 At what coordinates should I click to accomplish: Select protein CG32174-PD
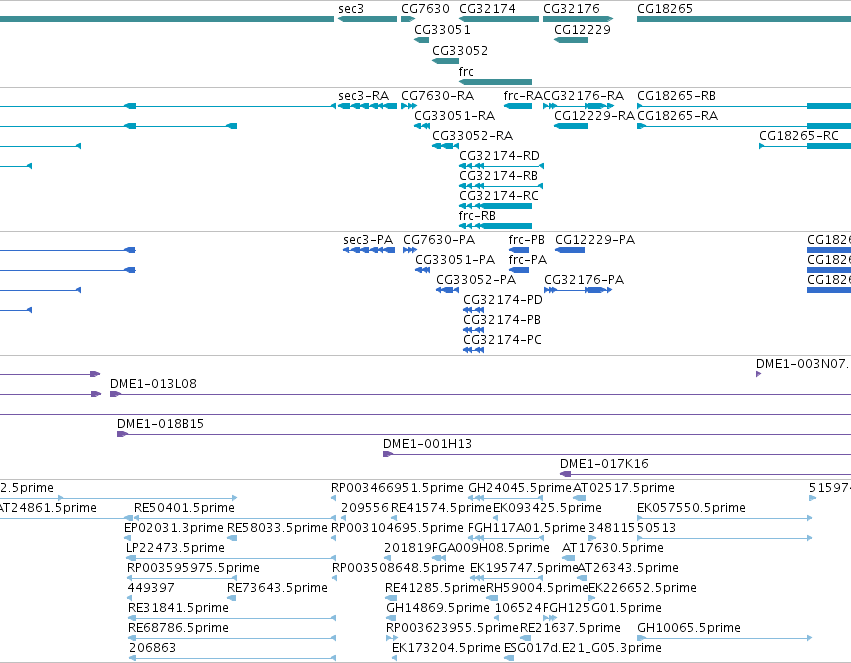[473, 310]
